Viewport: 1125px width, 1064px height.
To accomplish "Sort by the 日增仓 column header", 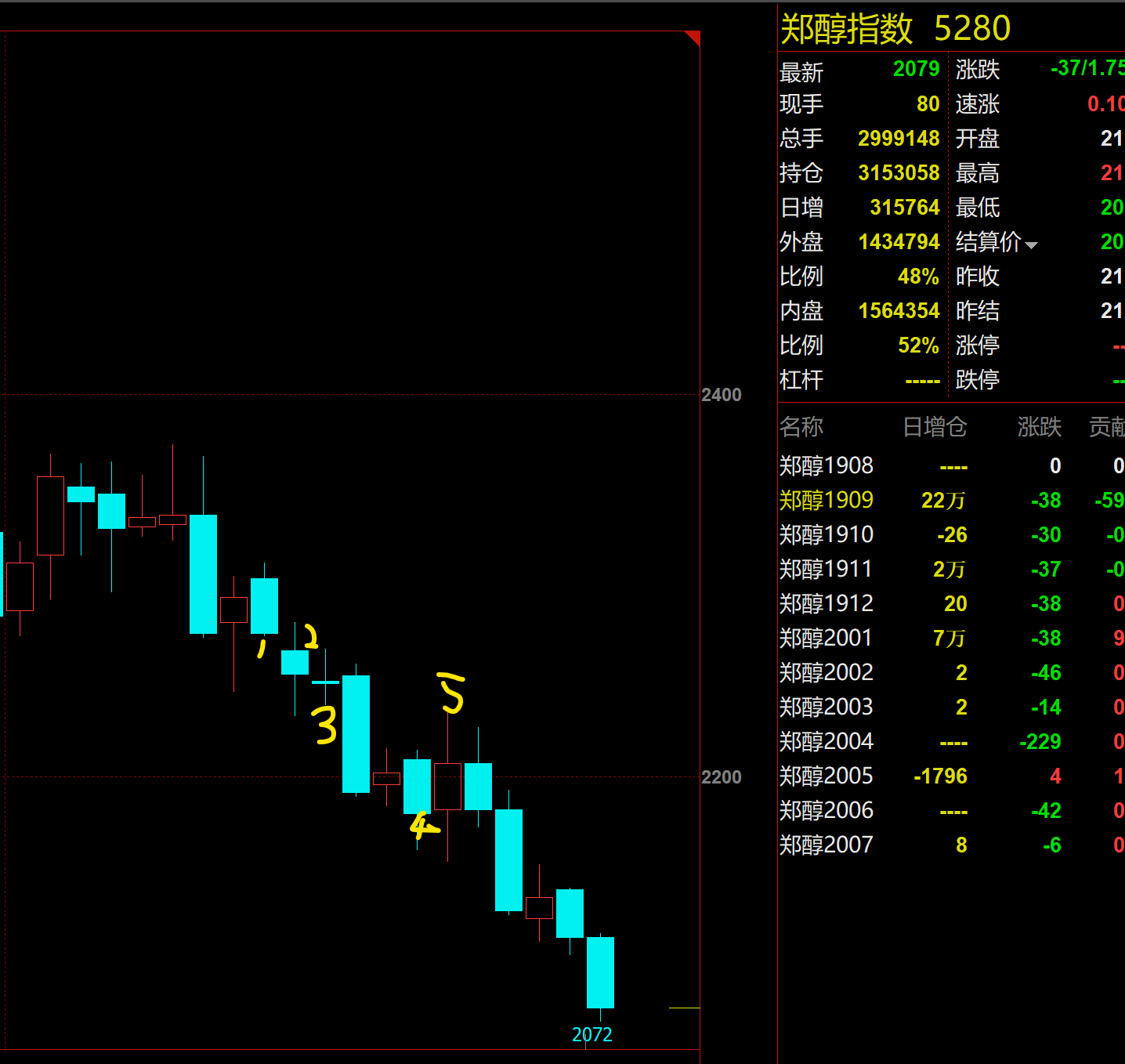I will point(935,427).
